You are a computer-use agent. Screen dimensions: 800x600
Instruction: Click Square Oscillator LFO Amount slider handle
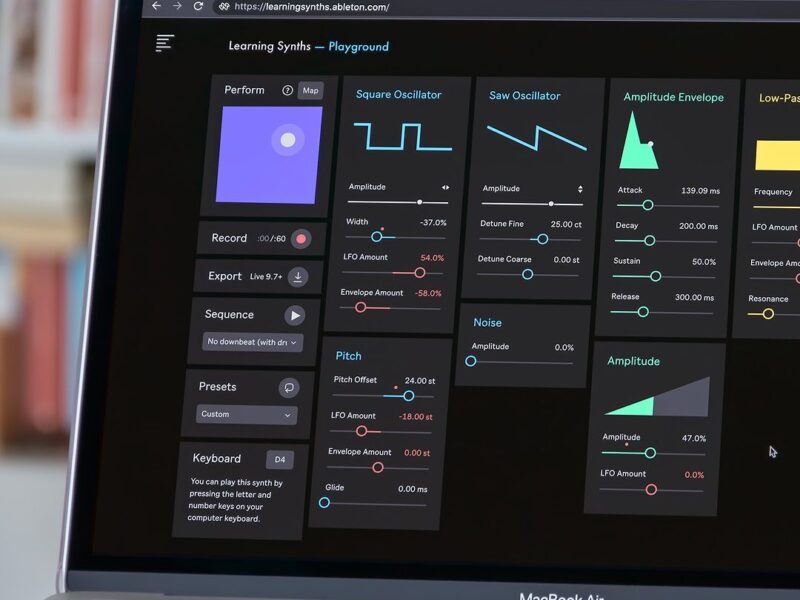419,273
